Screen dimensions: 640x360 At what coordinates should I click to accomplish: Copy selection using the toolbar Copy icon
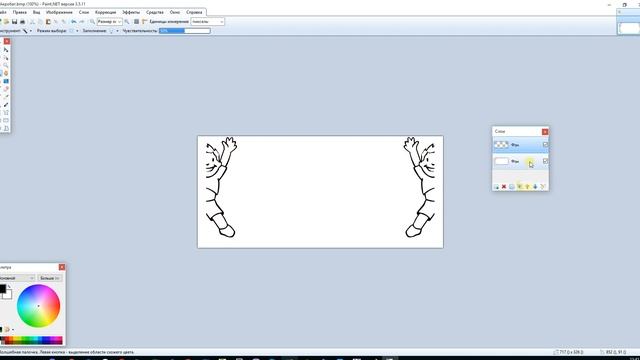point(40,22)
